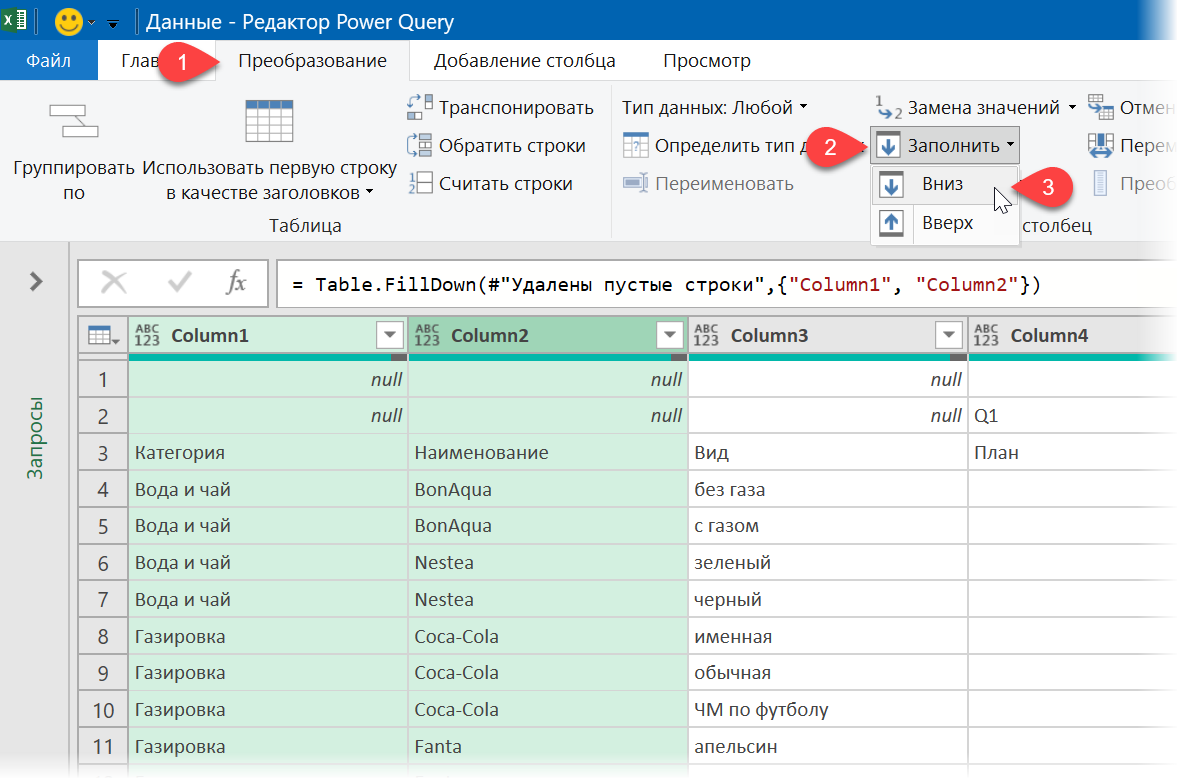This screenshot has height=779, width=1178.
Task: Click the Переименовать icon
Action: click(636, 183)
